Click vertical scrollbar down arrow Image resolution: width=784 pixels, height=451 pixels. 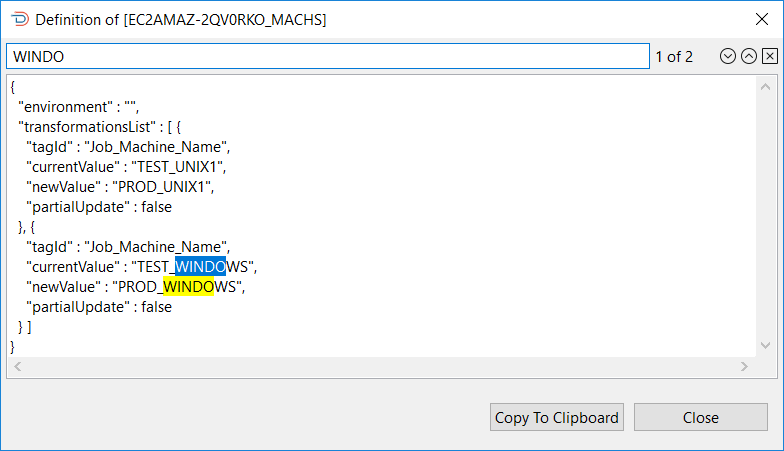click(x=765, y=345)
